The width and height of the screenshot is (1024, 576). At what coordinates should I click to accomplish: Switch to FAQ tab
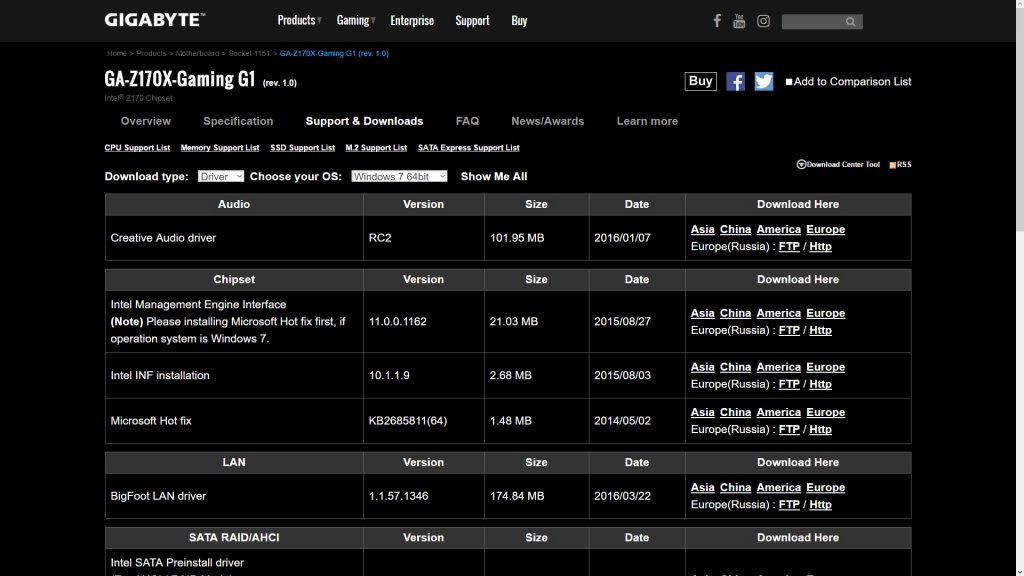(467, 121)
